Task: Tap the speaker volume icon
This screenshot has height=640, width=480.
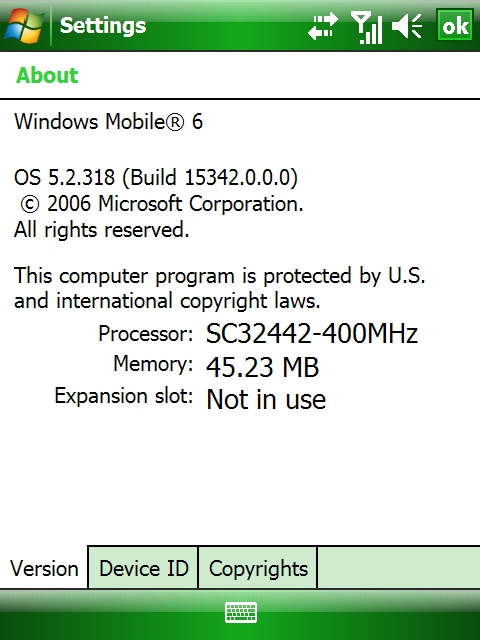Action: (x=407, y=26)
